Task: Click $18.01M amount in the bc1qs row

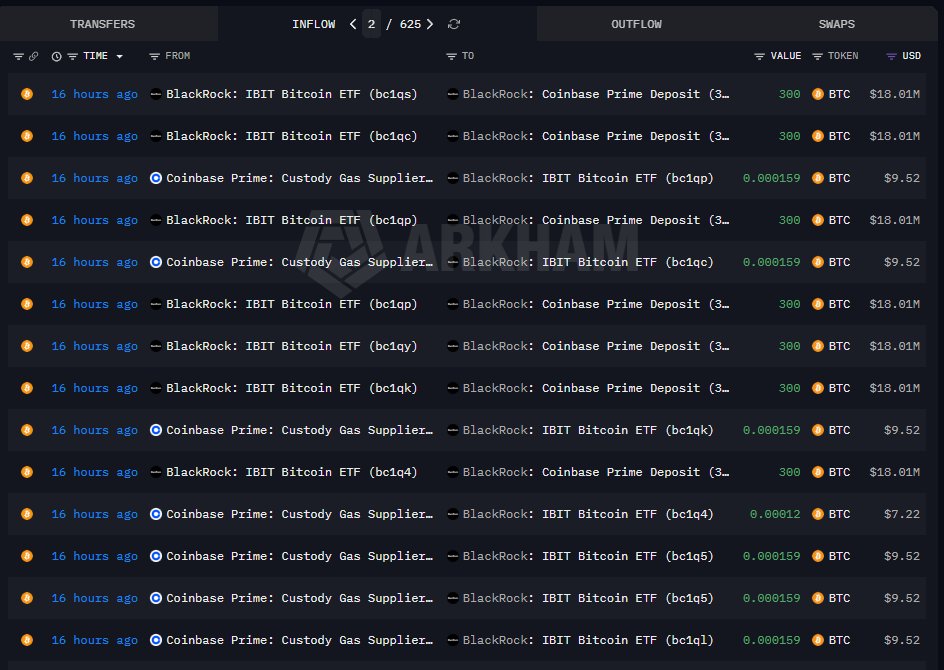Action: pos(895,94)
